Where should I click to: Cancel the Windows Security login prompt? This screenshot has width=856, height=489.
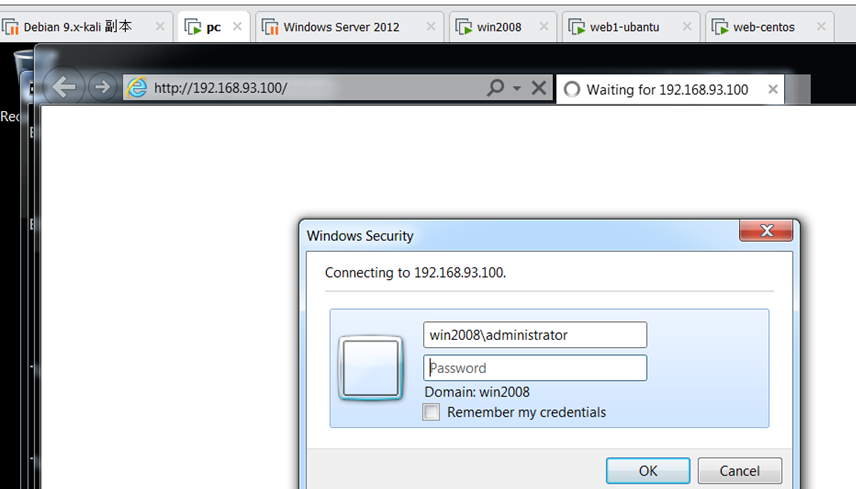coord(739,471)
